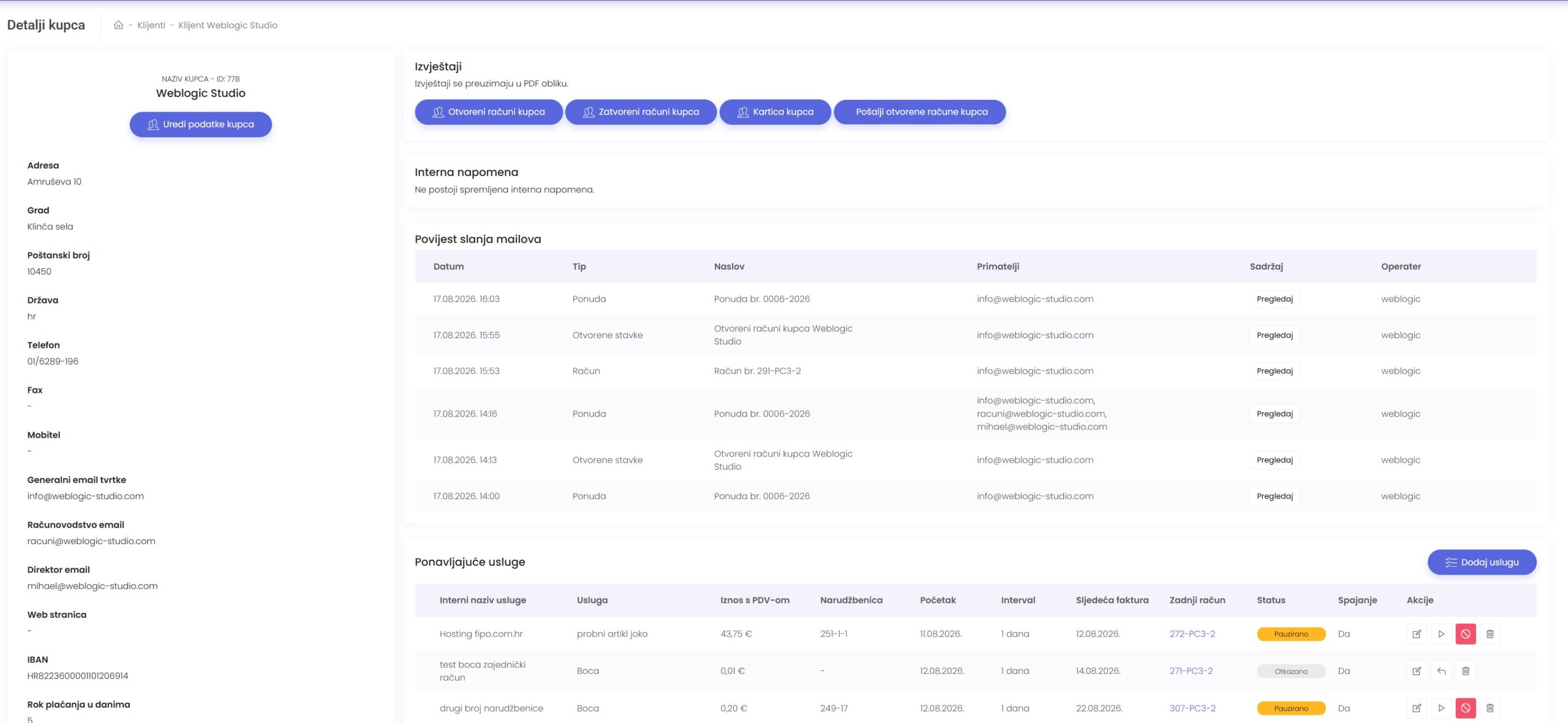This screenshot has width=1568, height=723.
Task: Download Otvoreni računi kupca report
Action: point(489,112)
